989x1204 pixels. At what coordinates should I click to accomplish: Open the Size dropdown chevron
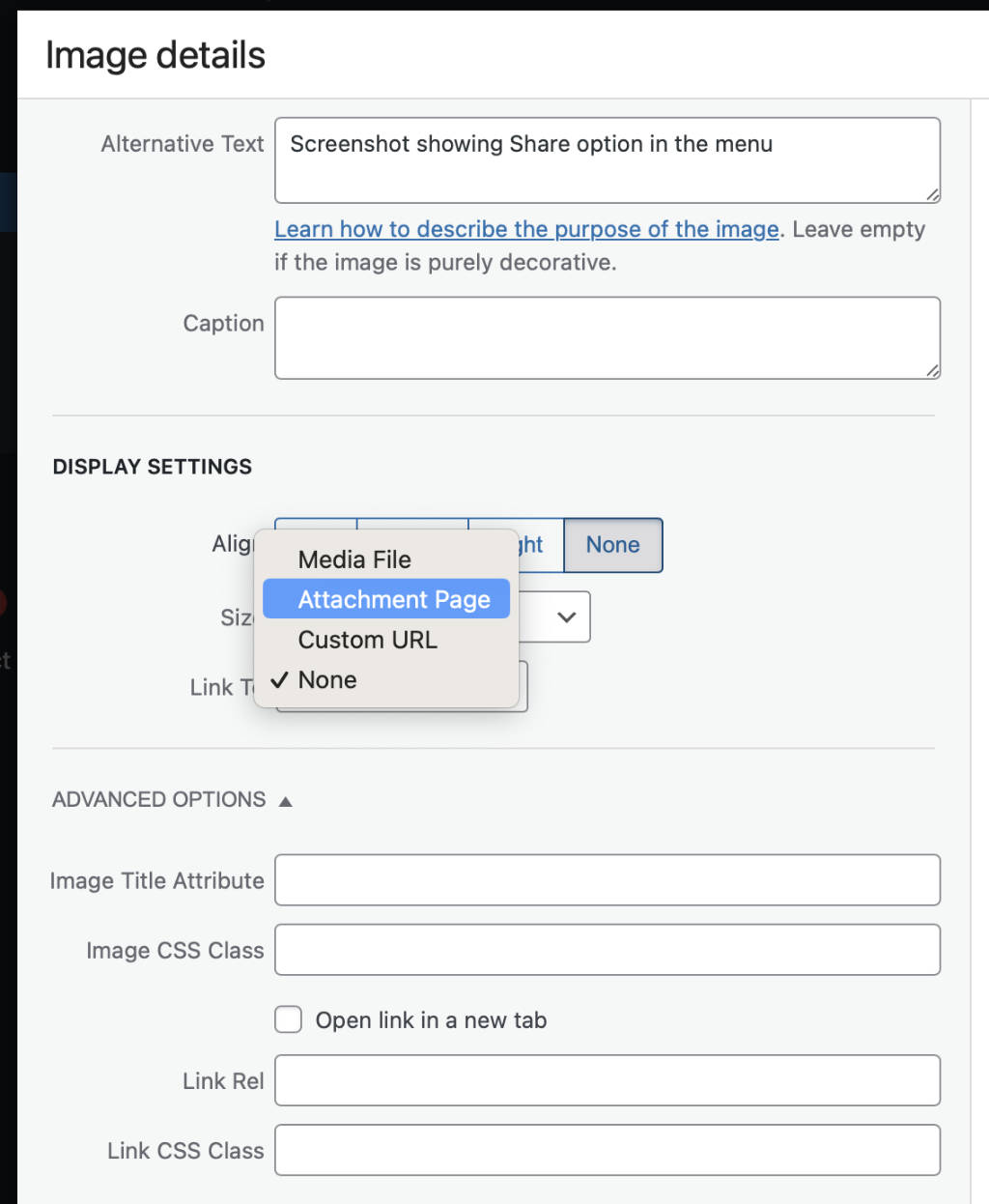(x=566, y=616)
